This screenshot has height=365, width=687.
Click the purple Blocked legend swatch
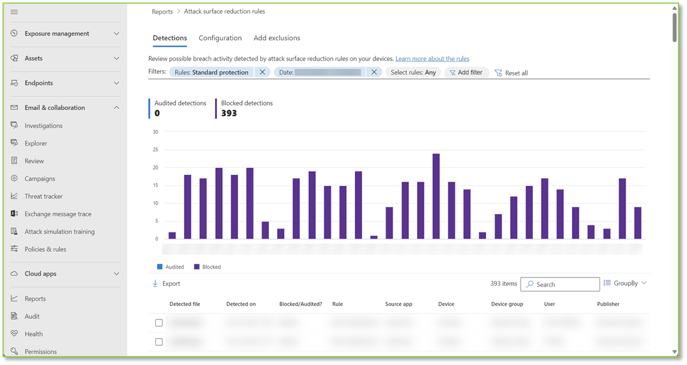pos(197,266)
